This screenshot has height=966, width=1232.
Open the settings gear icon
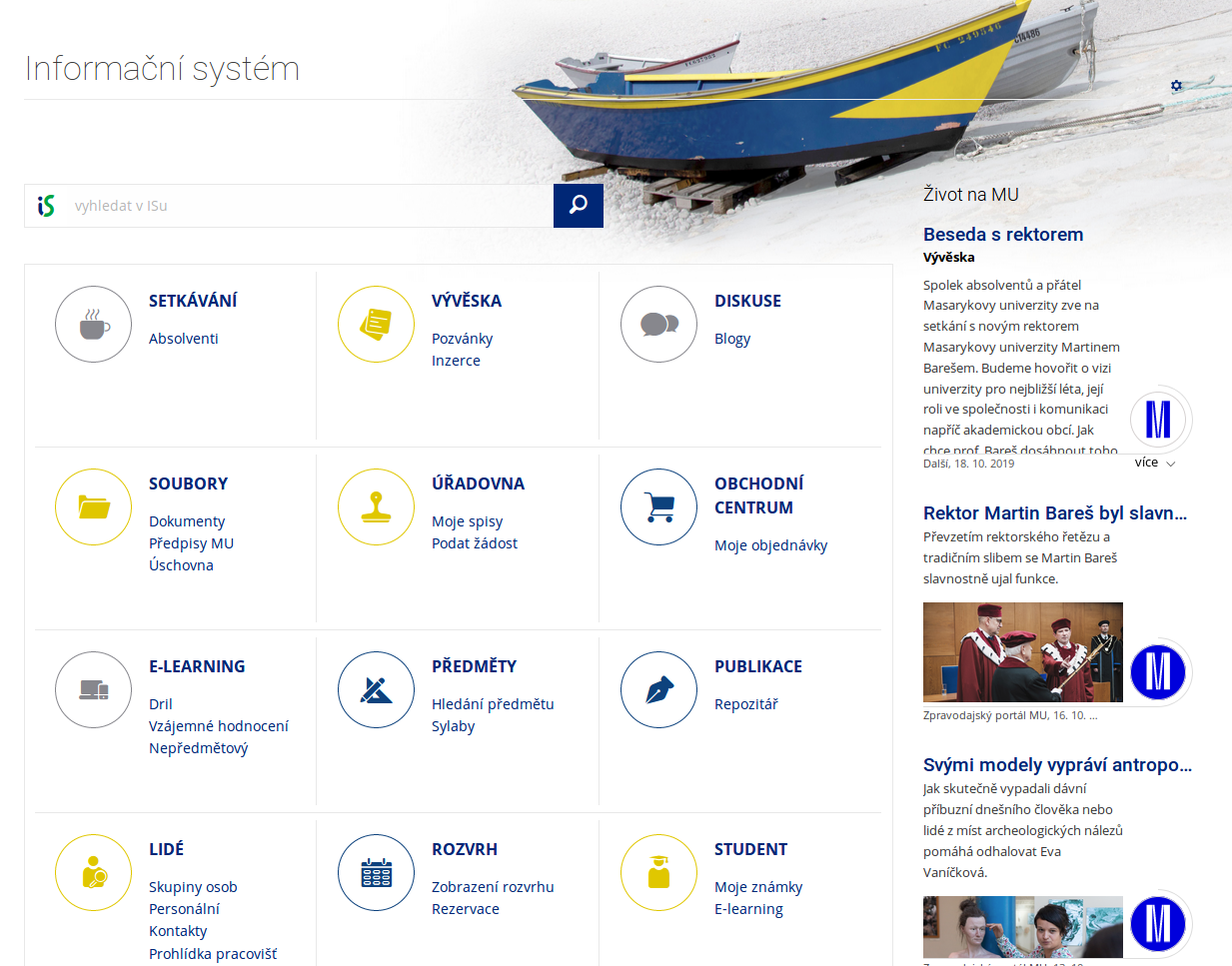click(1176, 86)
